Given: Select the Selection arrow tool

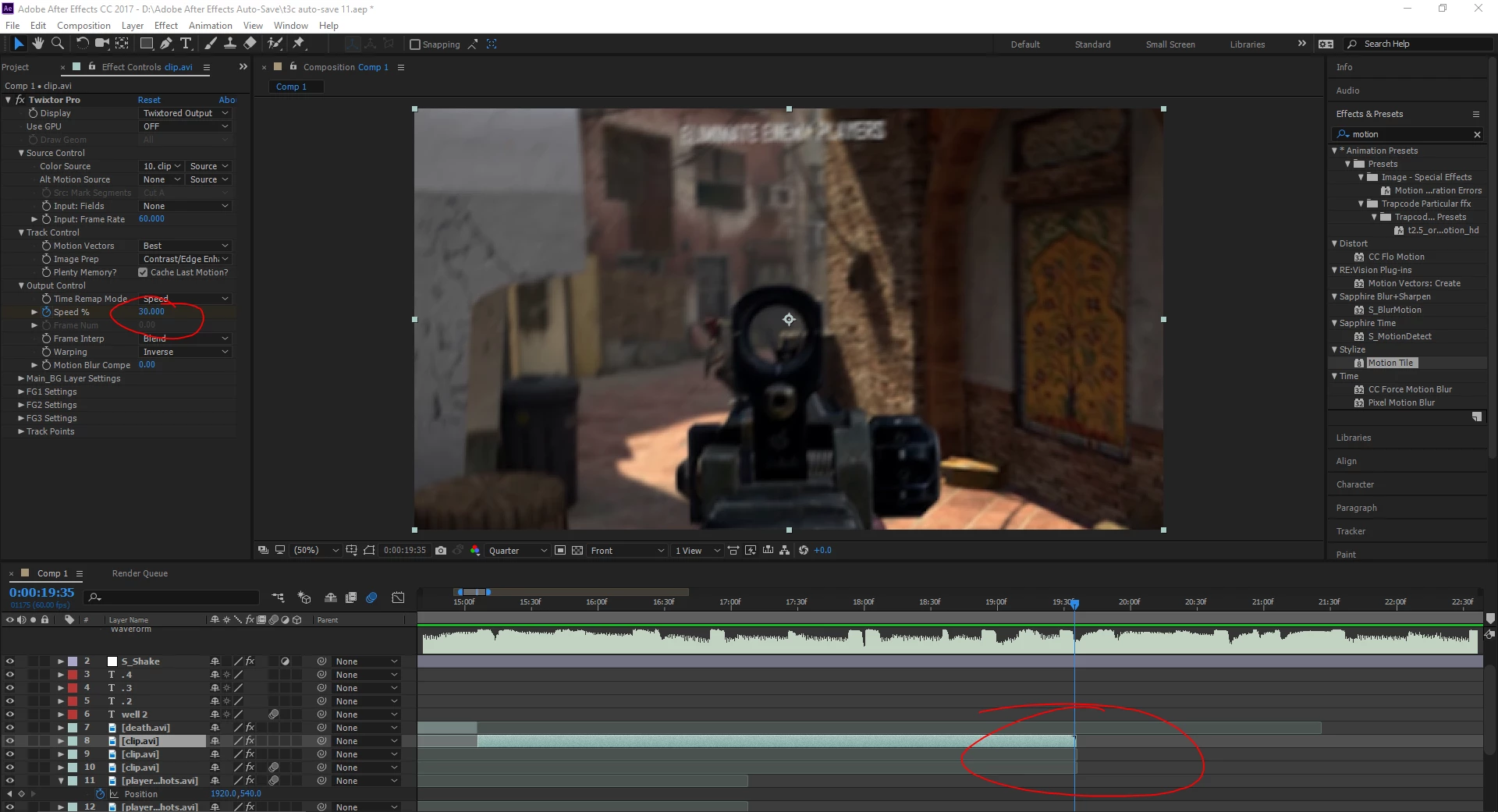Looking at the screenshot, I should tap(19, 44).
